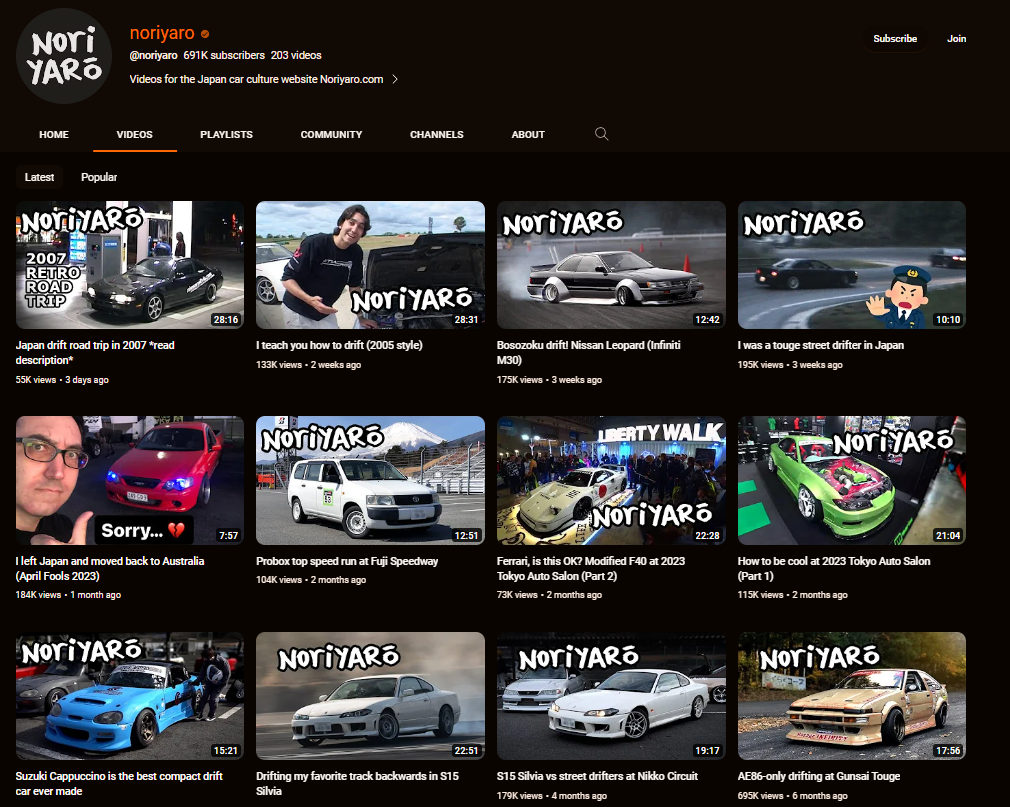Sort videos by Latest chip
The width and height of the screenshot is (1010, 807).
[39, 177]
